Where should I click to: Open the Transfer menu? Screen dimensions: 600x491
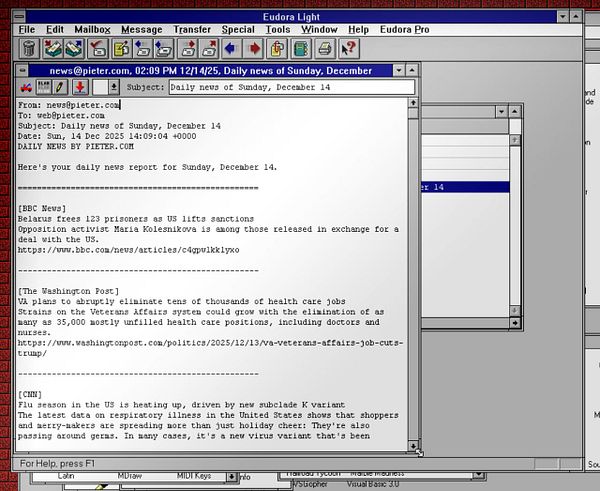click(192, 30)
